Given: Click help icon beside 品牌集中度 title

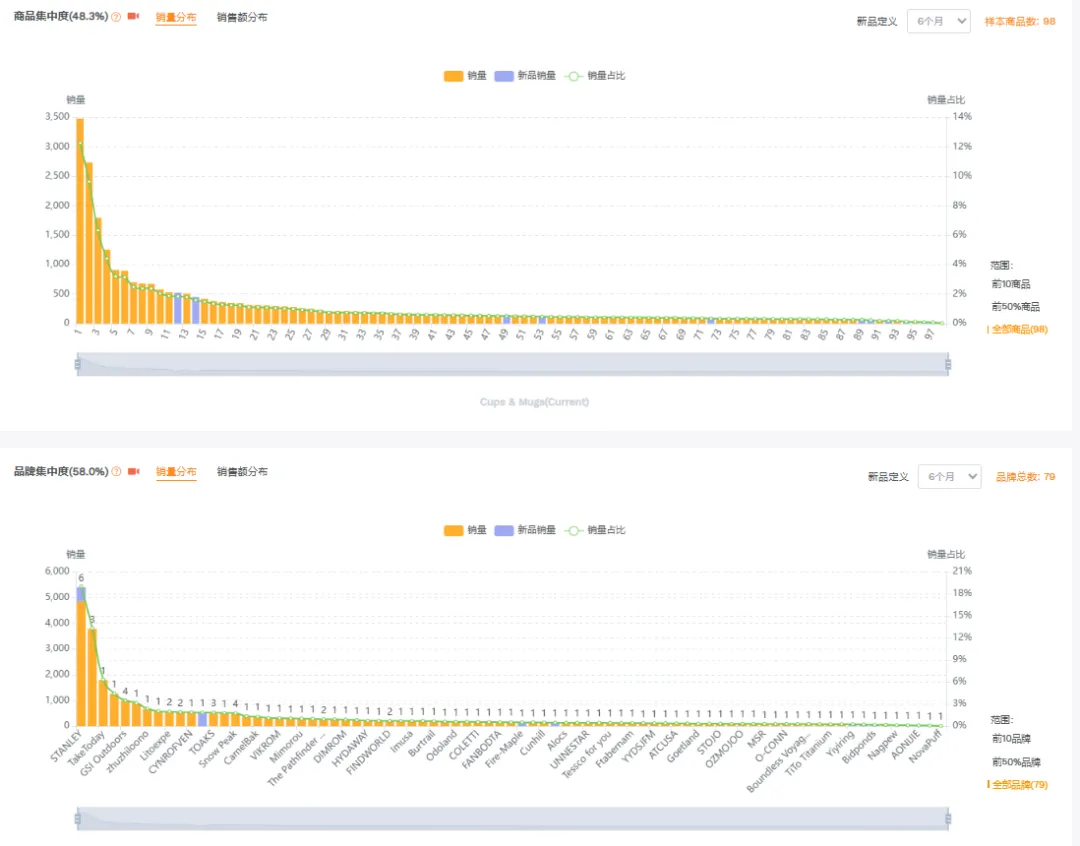Looking at the screenshot, I should [116, 472].
